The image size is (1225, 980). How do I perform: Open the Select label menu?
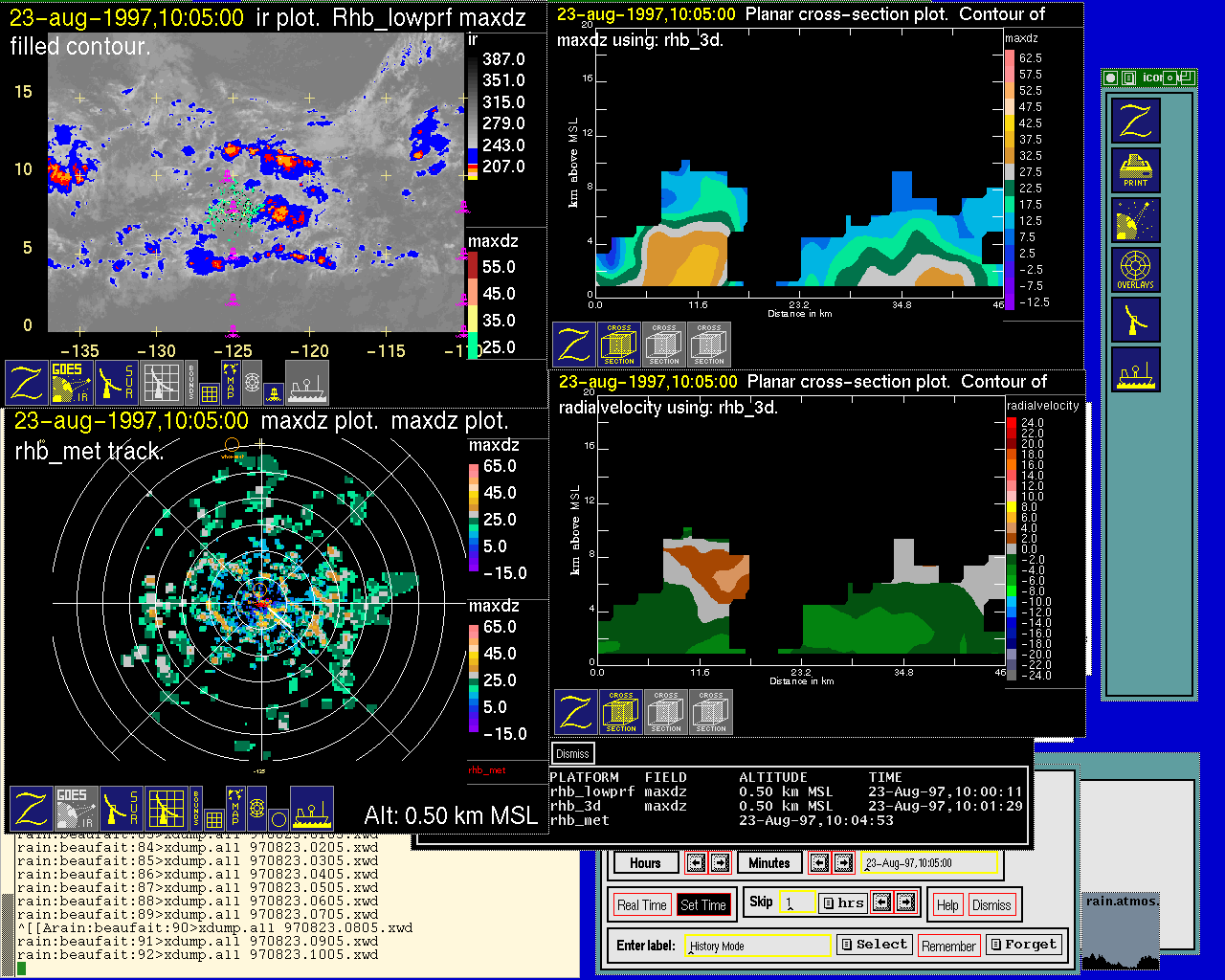[x=874, y=945]
